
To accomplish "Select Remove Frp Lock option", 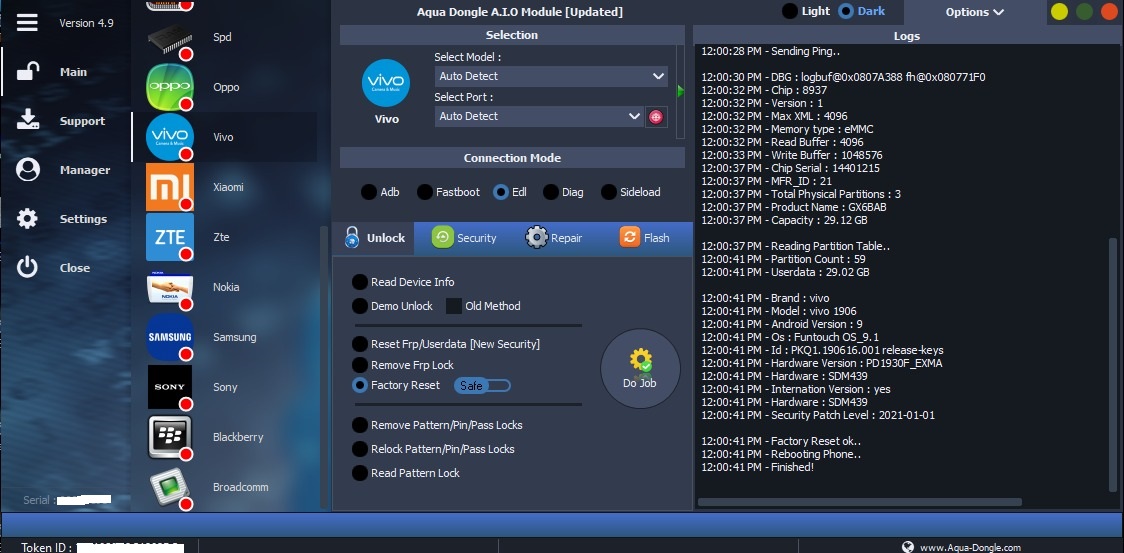I will pyautogui.click(x=403, y=365).
